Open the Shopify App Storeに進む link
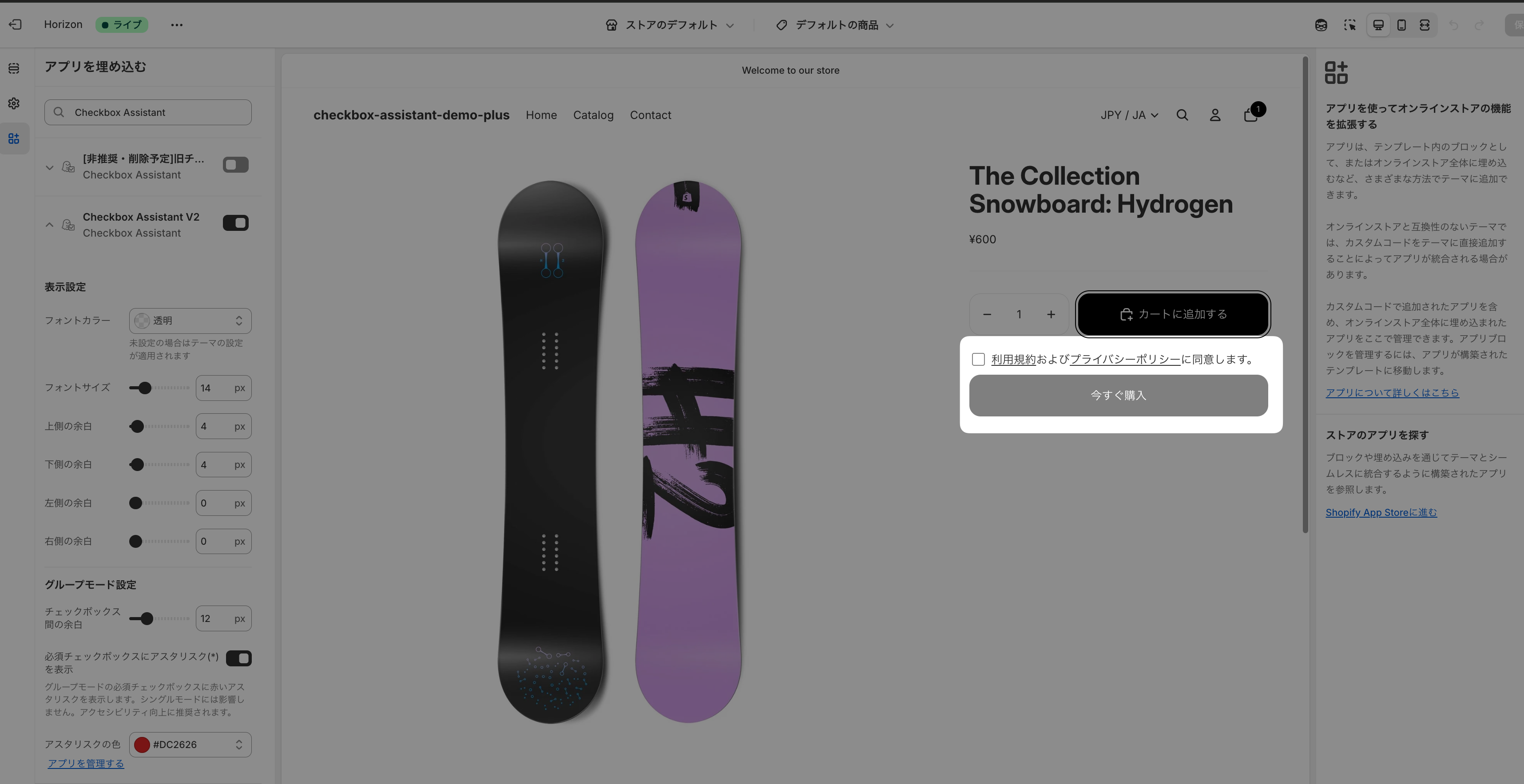Viewport: 1524px width, 784px height. (1381, 513)
